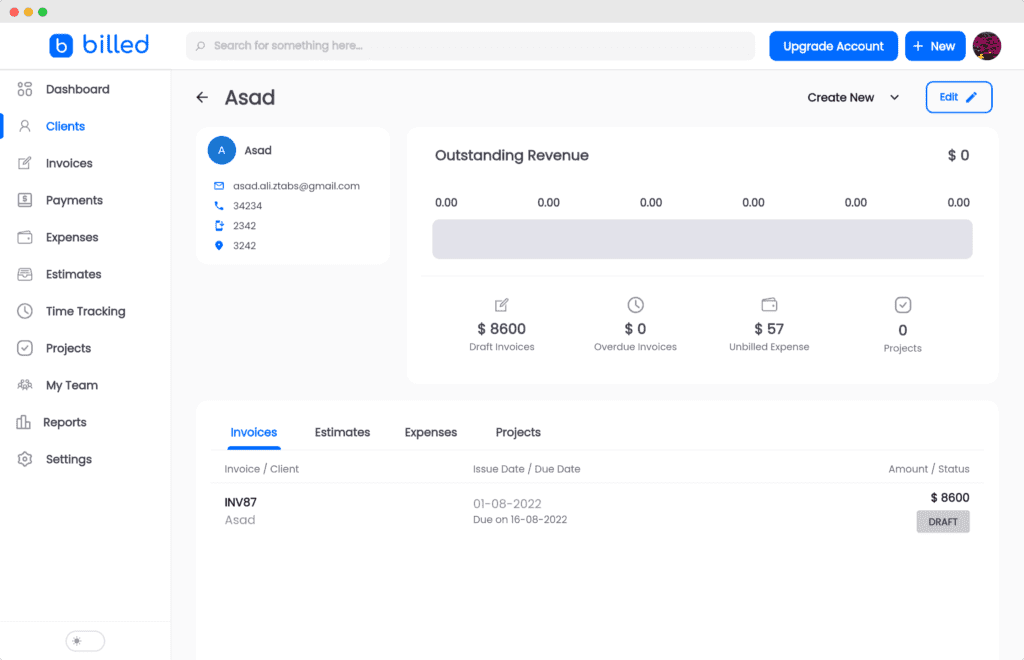Click the Draft Invoices clipboard icon
The image size is (1024, 660).
tap(501, 305)
